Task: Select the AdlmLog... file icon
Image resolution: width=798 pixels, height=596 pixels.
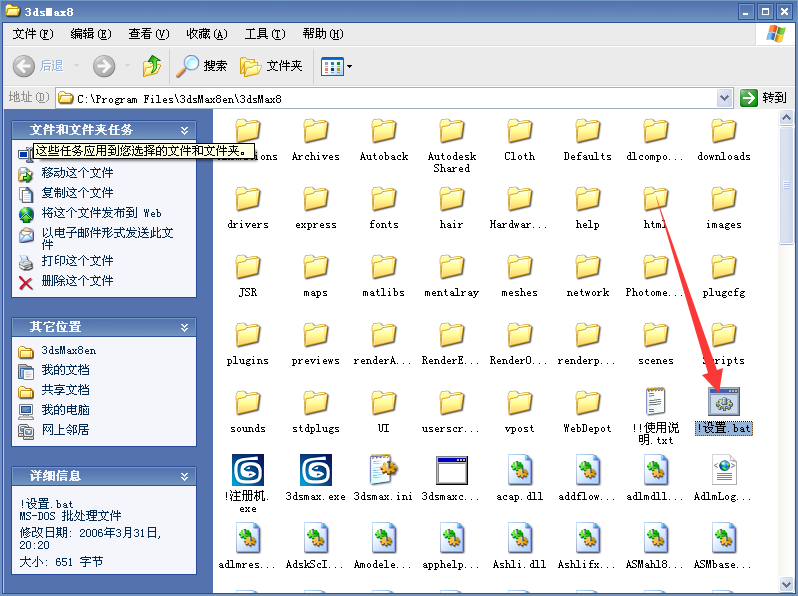Action: [x=723, y=478]
